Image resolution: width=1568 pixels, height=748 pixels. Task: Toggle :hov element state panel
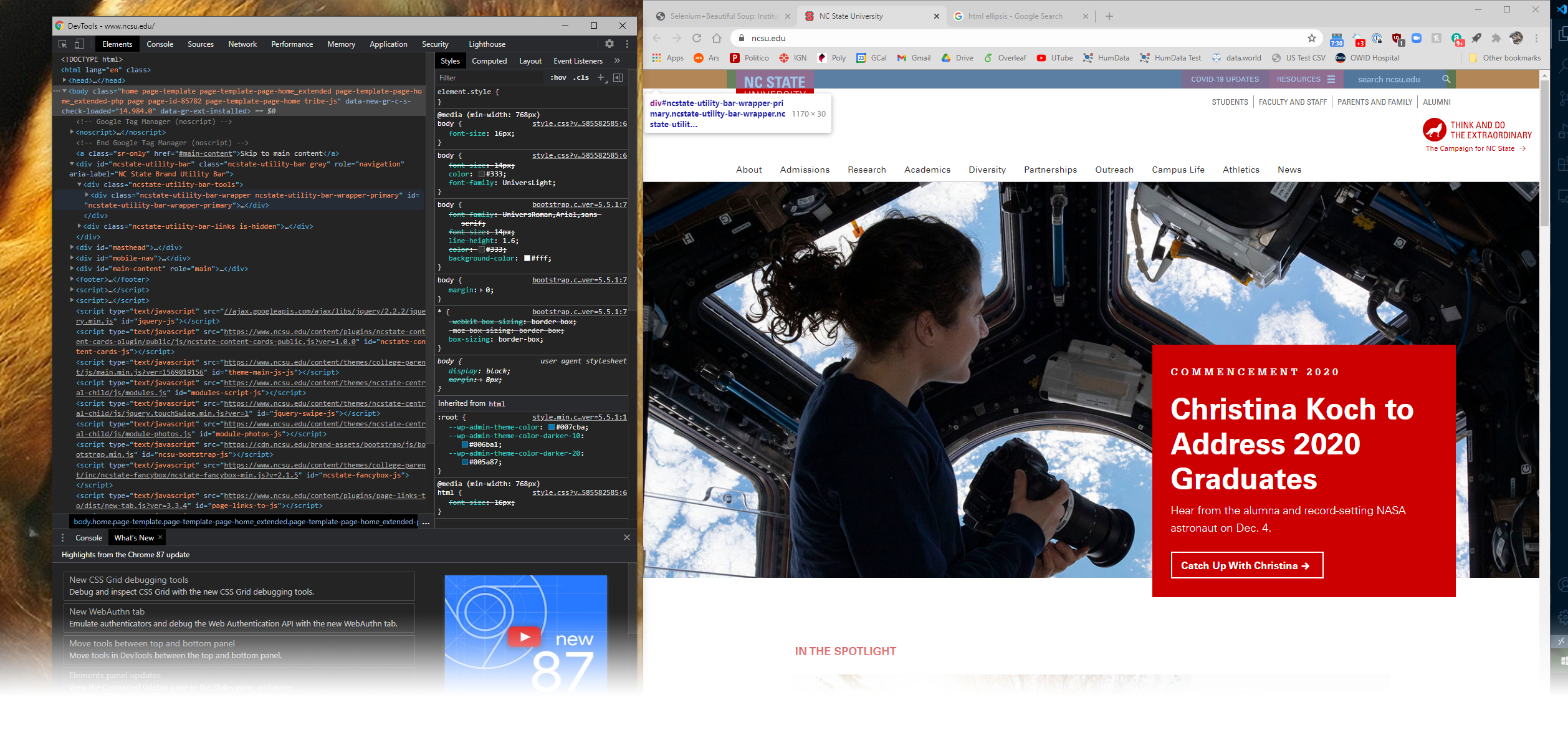coord(558,78)
